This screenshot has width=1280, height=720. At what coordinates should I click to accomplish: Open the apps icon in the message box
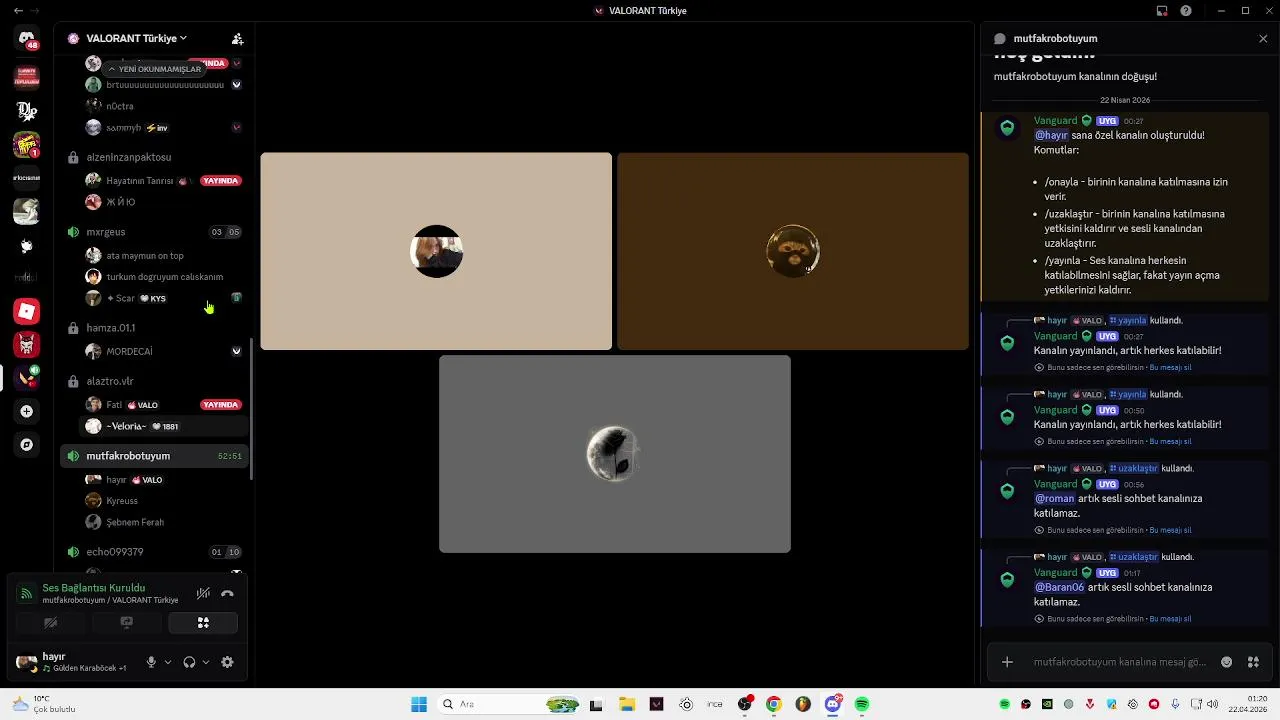pyautogui.click(x=1253, y=662)
